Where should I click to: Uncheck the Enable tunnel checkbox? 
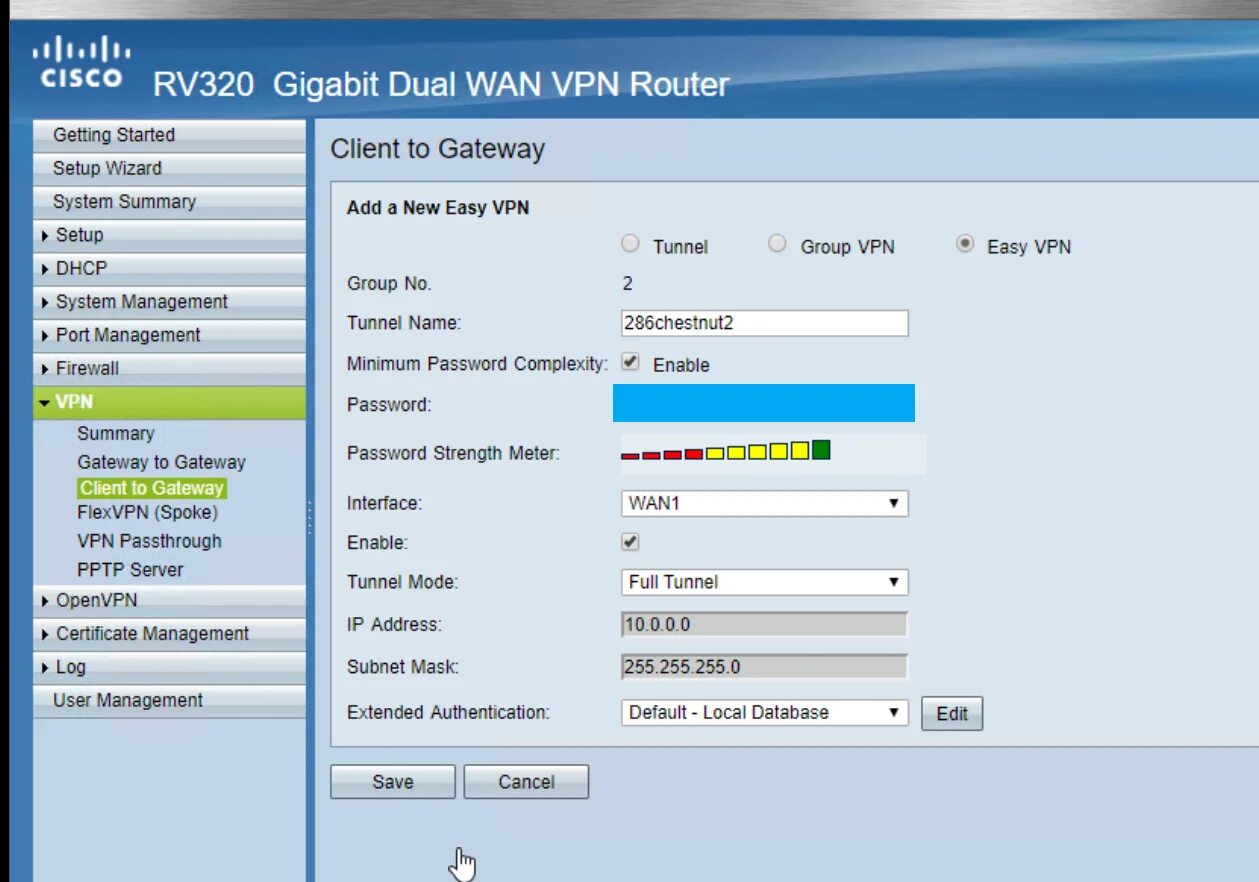tap(630, 542)
